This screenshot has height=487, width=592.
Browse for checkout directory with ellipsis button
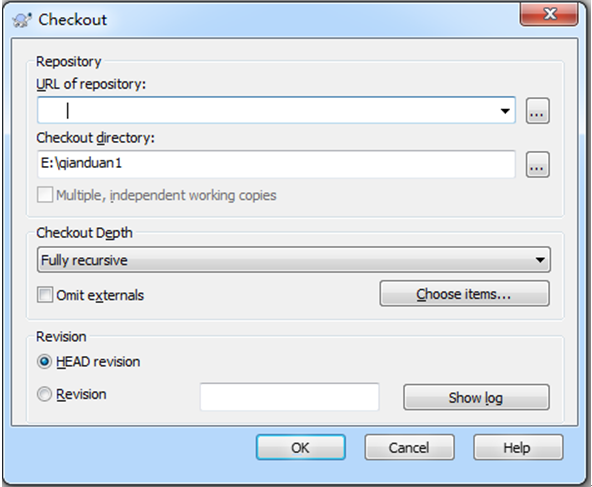[x=538, y=165]
